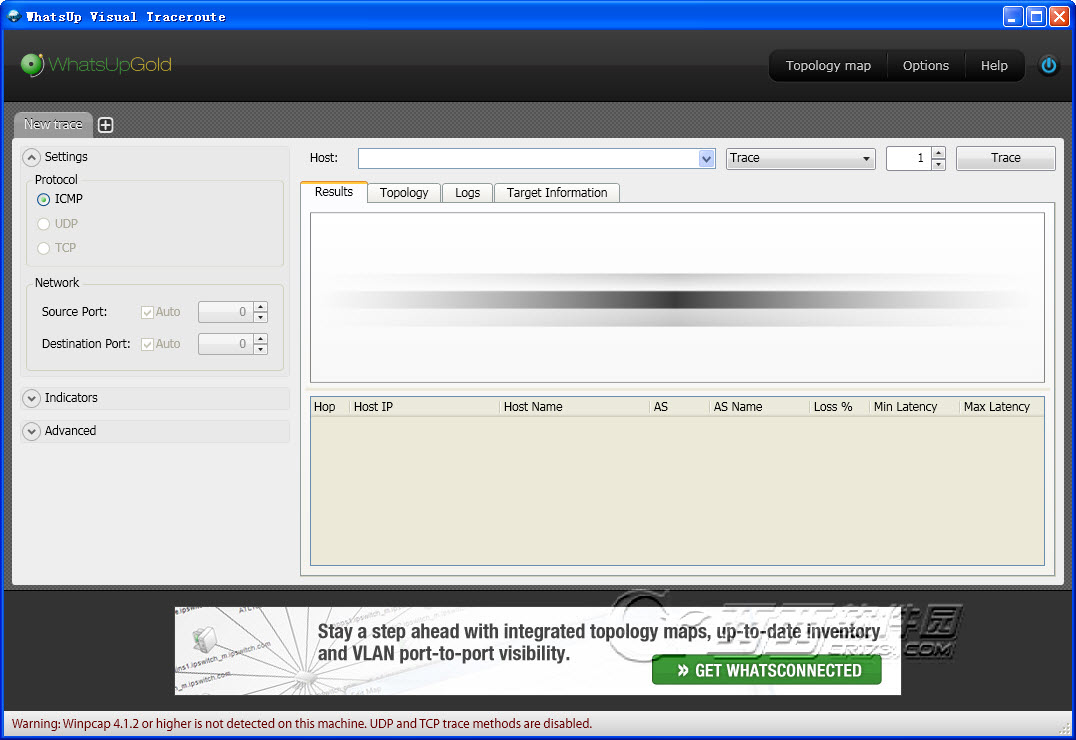The height and width of the screenshot is (740, 1076).
Task: Click the Host input field
Action: (x=528, y=159)
